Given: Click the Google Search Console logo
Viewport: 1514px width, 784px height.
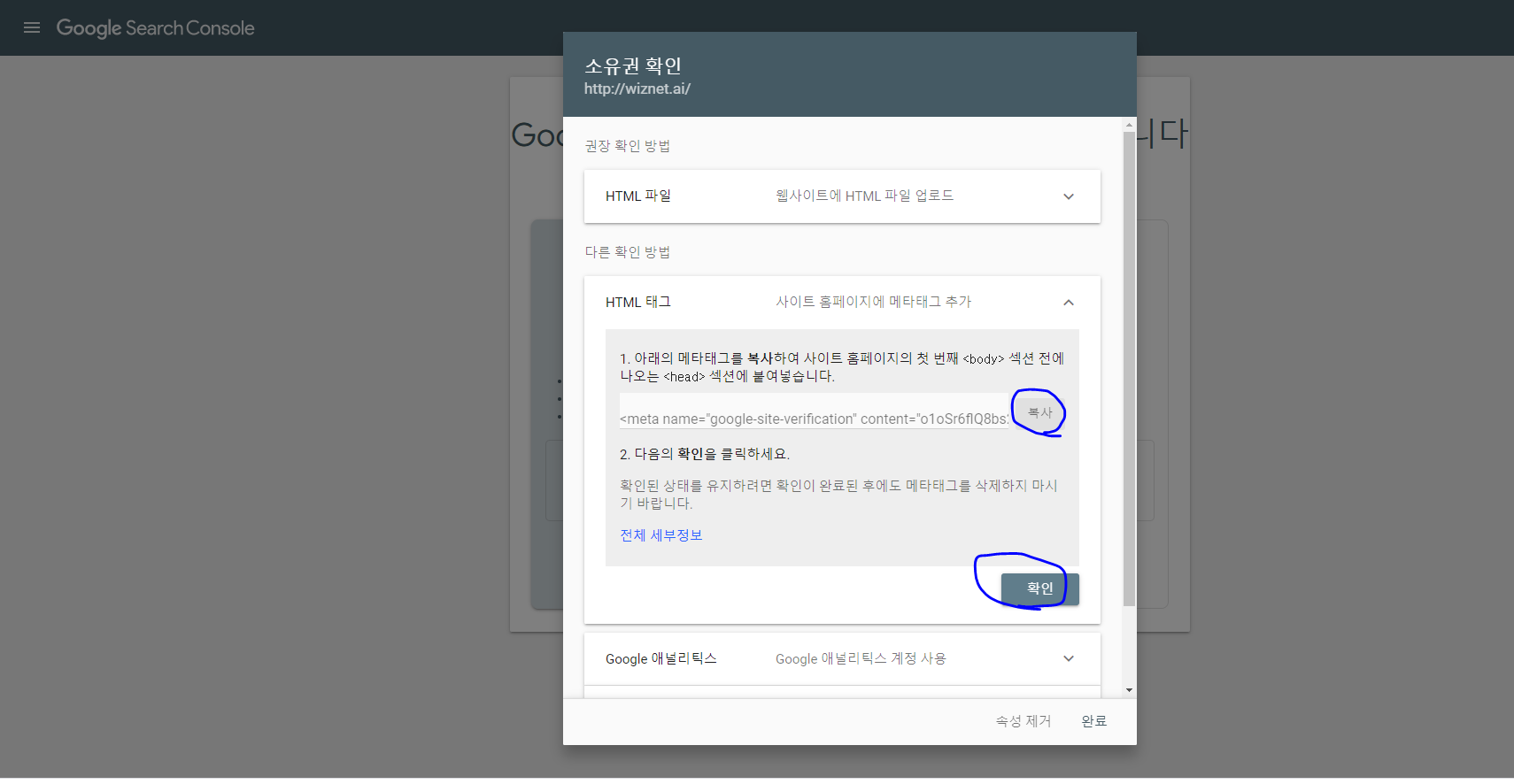Looking at the screenshot, I should click(x=155, y=28).
